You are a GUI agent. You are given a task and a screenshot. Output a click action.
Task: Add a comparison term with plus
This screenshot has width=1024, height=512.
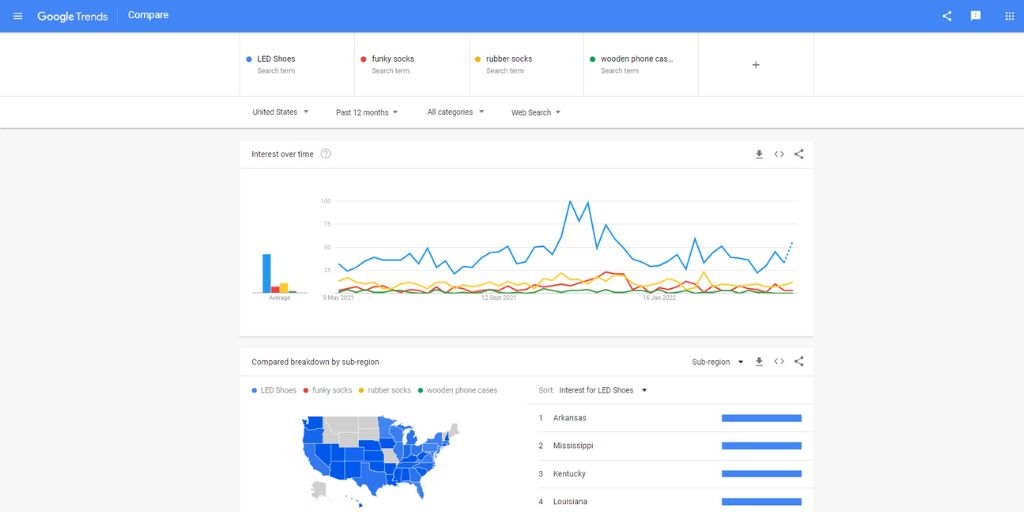756,65
